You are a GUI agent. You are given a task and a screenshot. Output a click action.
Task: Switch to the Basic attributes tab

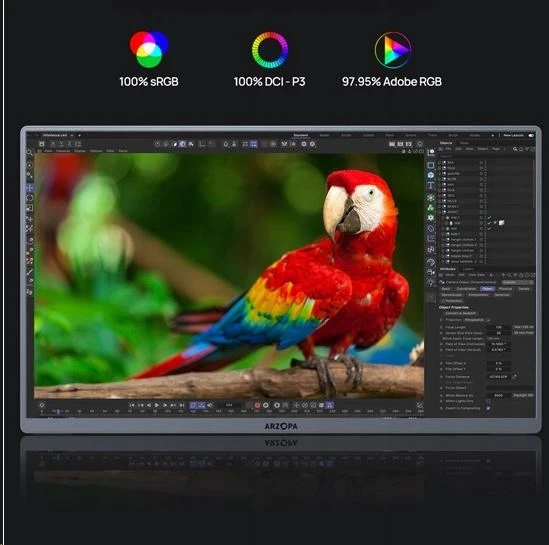446,289
